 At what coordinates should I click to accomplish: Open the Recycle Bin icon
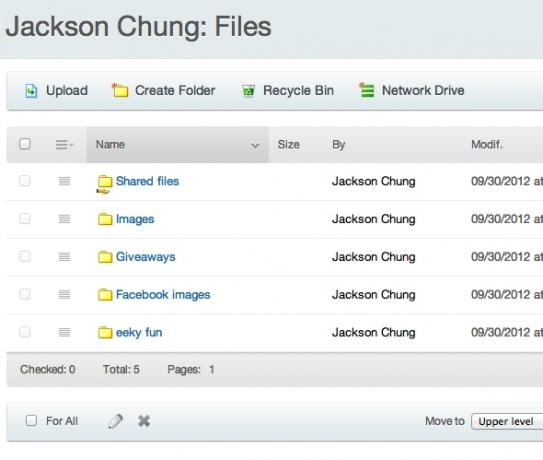click(x=248, y=91)
